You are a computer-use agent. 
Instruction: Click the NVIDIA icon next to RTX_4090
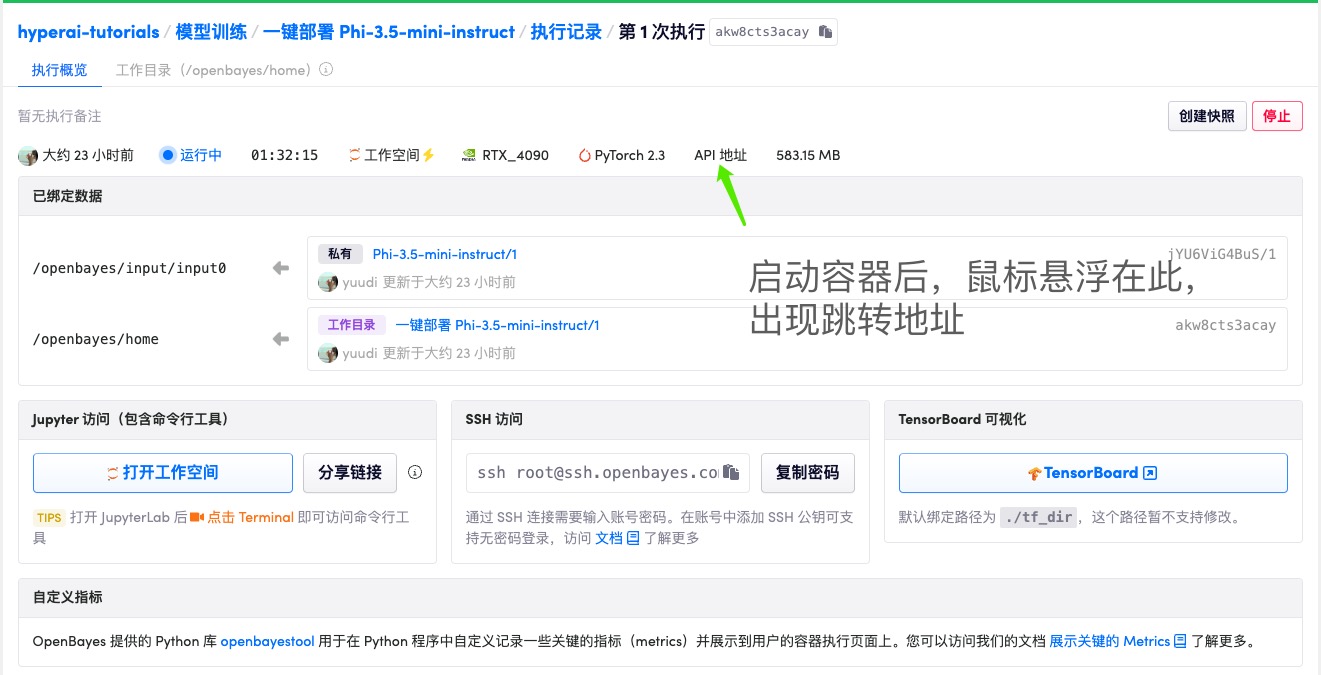468,155
